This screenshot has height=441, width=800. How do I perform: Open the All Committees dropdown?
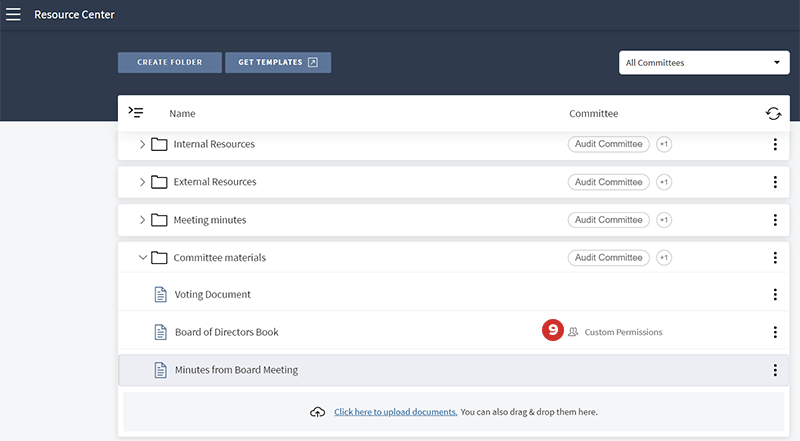[704, 63]
